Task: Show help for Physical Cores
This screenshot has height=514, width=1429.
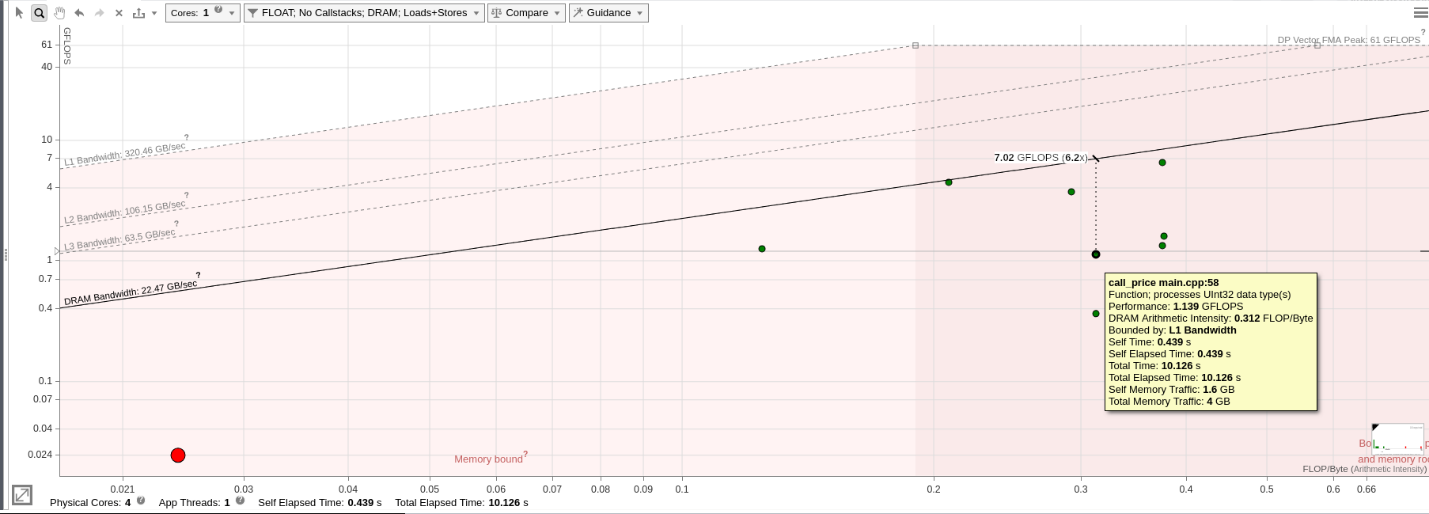Action: 141,500
